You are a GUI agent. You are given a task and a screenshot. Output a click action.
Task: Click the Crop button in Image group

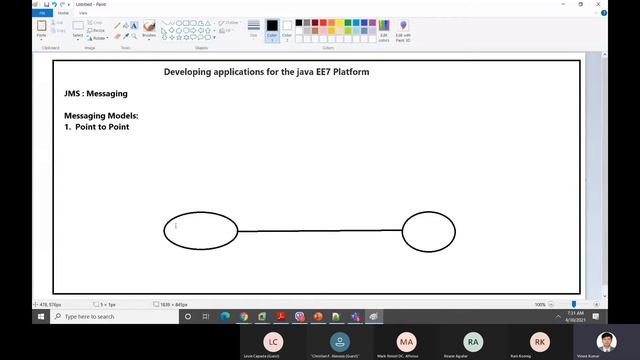(x=95, y=22)
